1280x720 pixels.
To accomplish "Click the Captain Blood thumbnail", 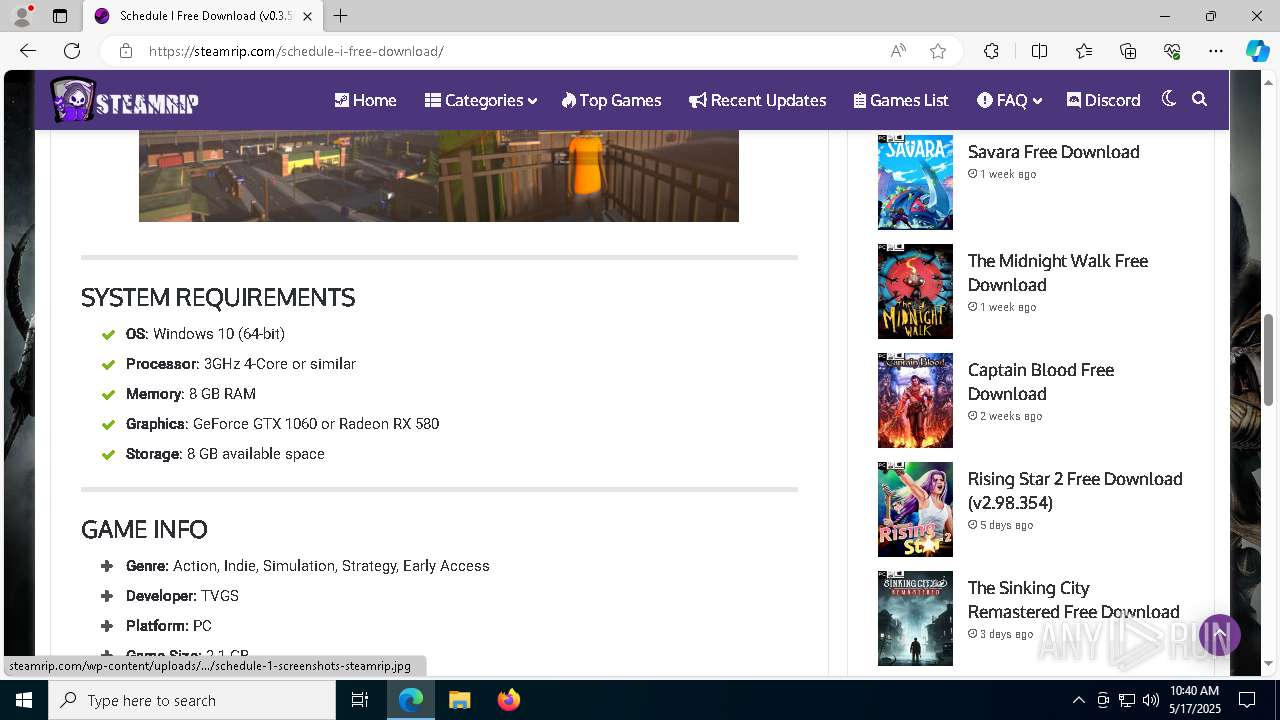I will [915, 400].
